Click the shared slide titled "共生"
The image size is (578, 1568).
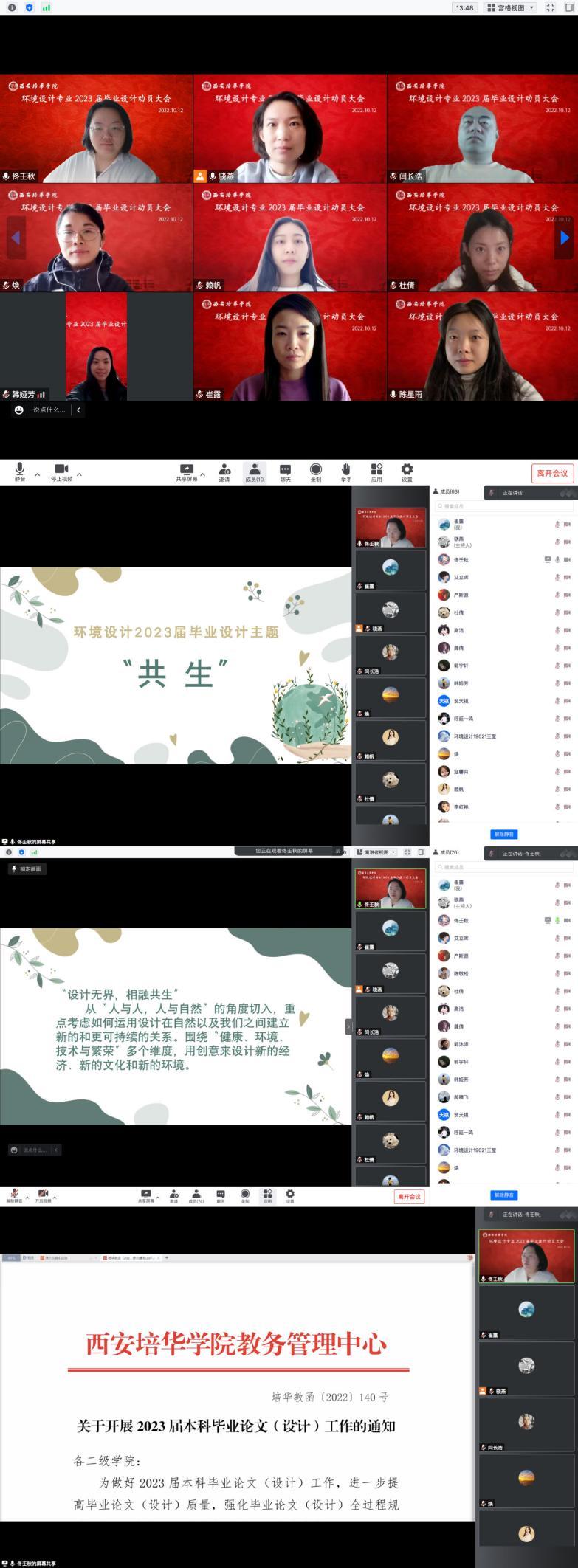pyautogui.click(x=175, y=665)
